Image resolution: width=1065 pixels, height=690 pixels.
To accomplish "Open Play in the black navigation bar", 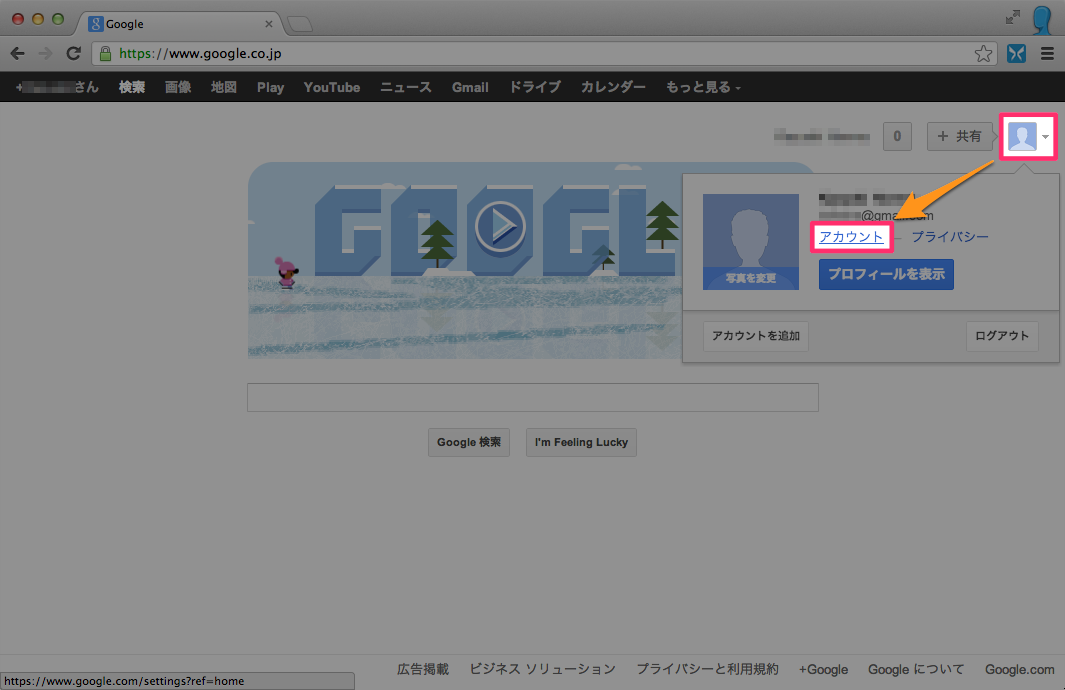I will (x=270, y=88).
